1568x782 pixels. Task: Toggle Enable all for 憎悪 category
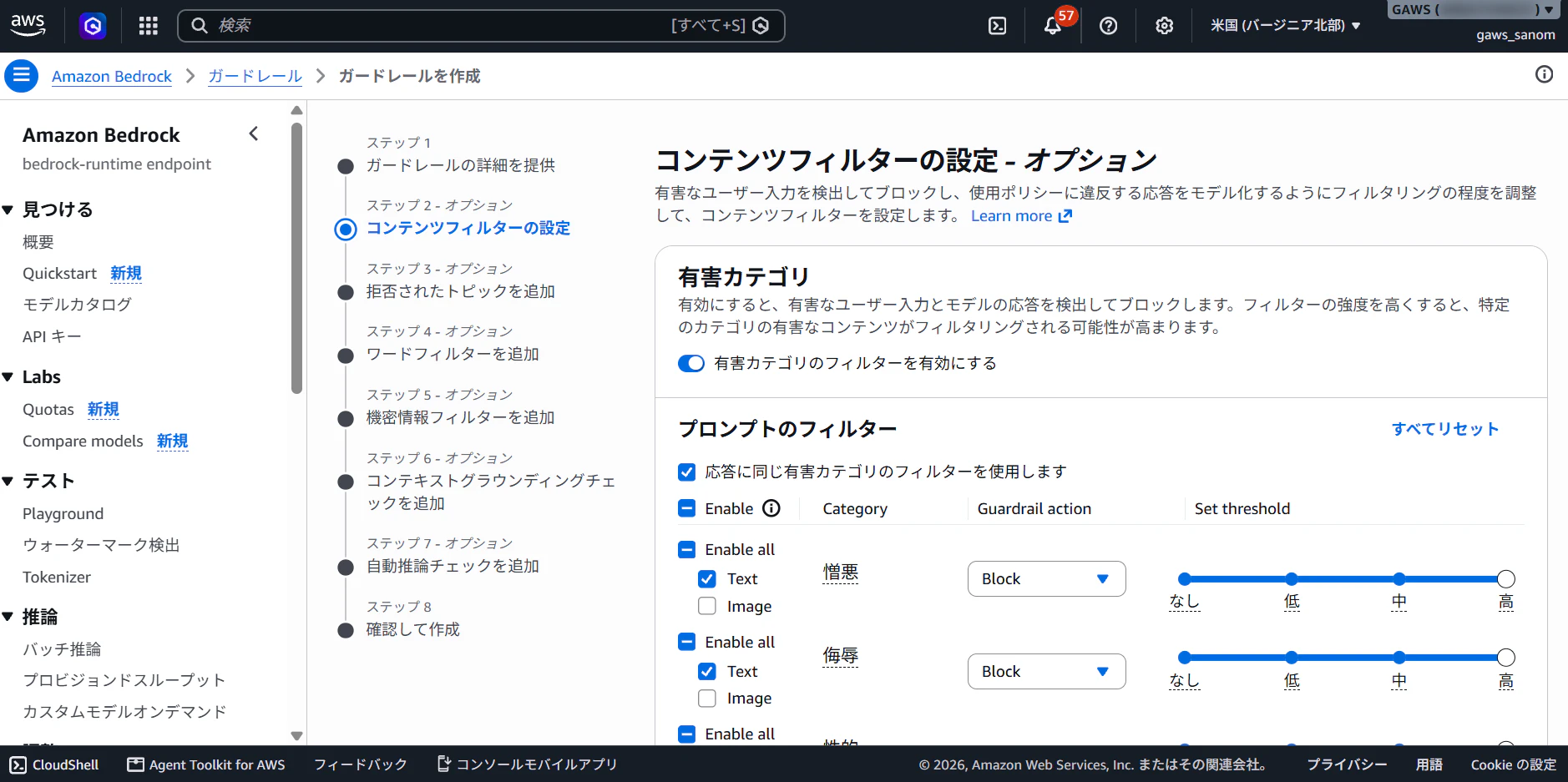(x=686, y=549)
